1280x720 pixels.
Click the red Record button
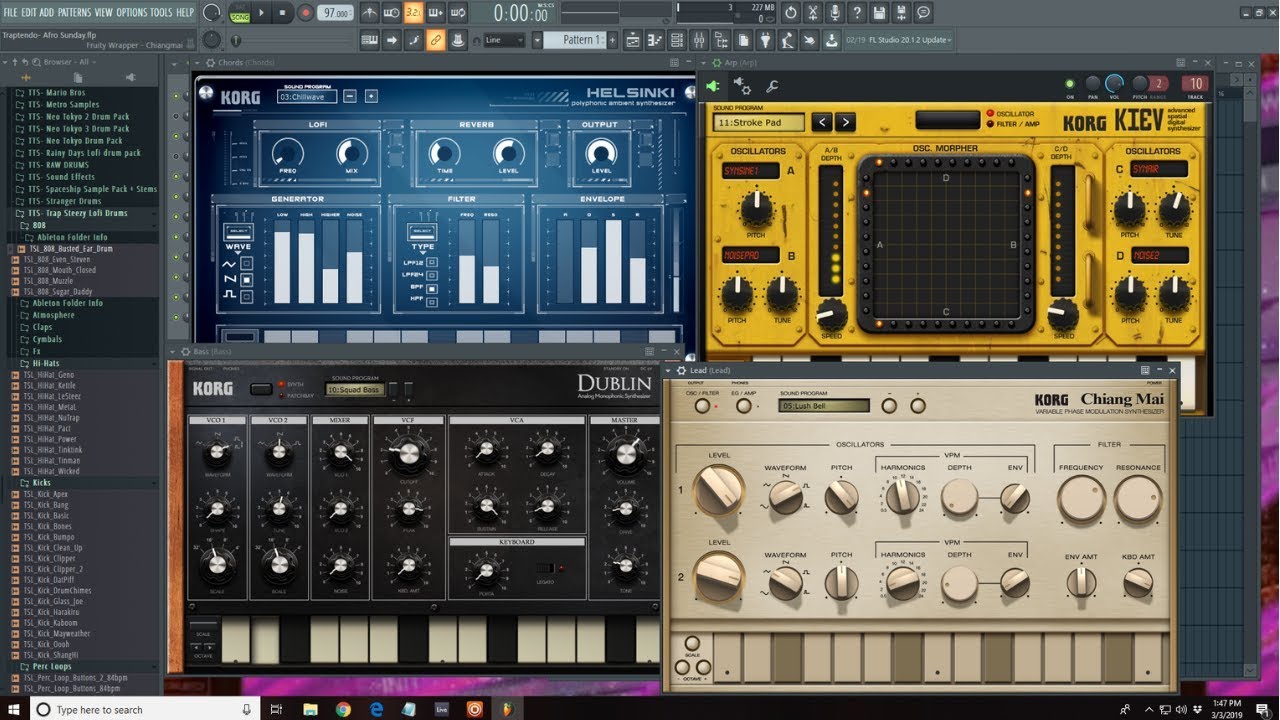(305, 13)
